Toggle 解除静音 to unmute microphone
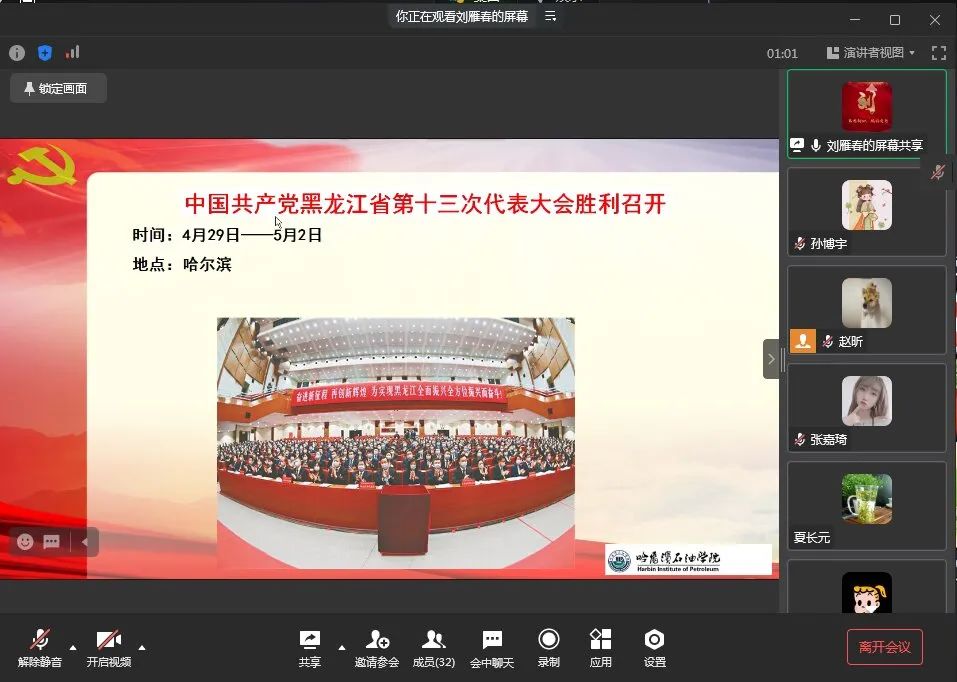 coord(40,647)
